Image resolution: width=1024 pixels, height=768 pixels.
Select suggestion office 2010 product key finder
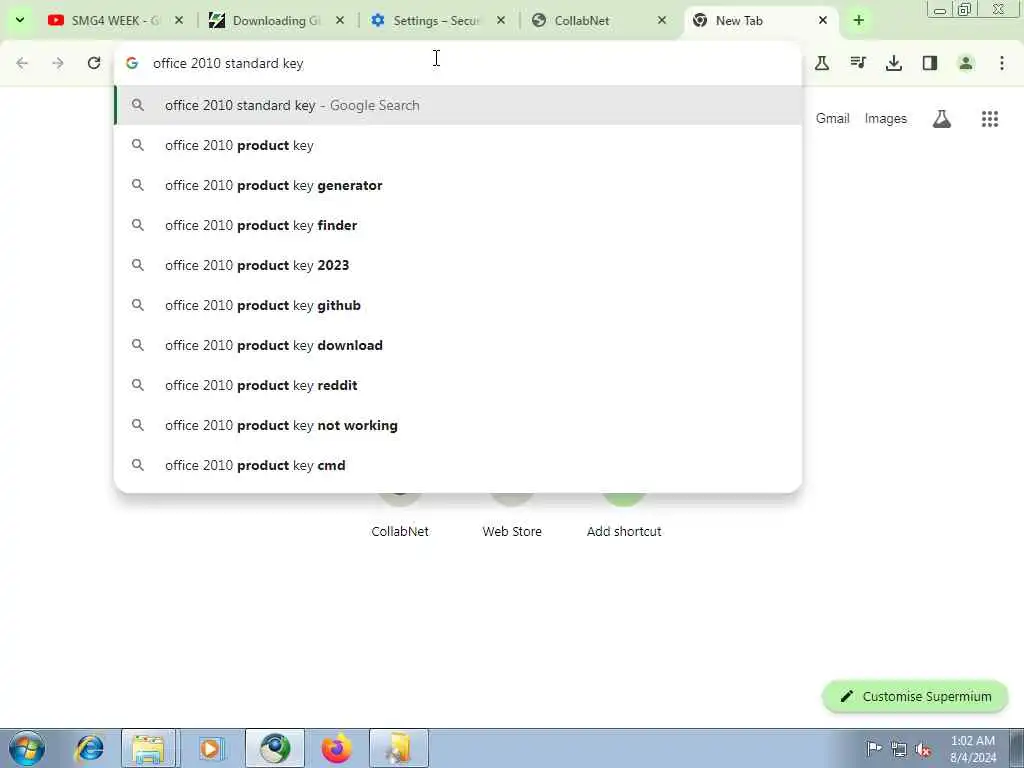[458, 225]
